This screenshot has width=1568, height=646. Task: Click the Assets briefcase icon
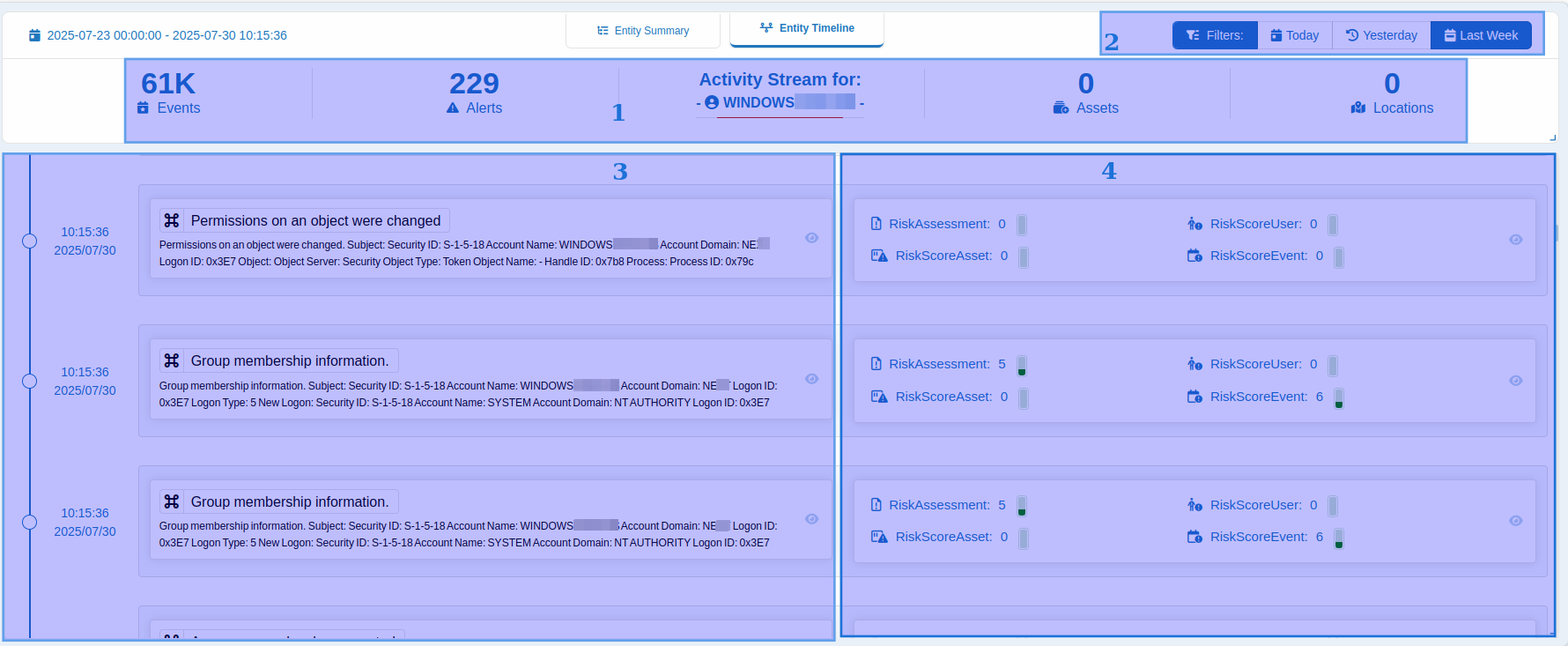tap(1061, 108)
